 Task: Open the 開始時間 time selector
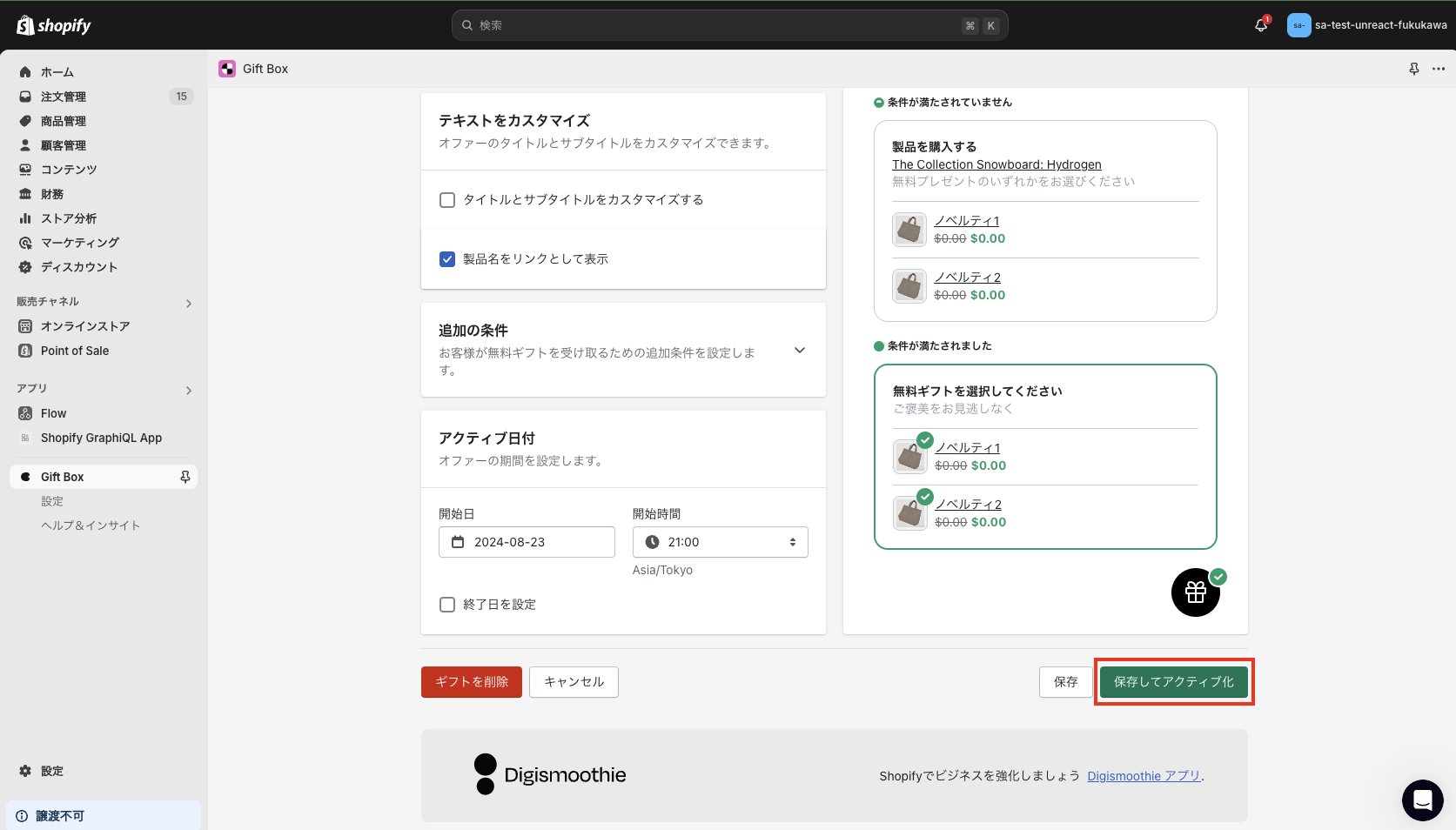click(x=720, y=541)
